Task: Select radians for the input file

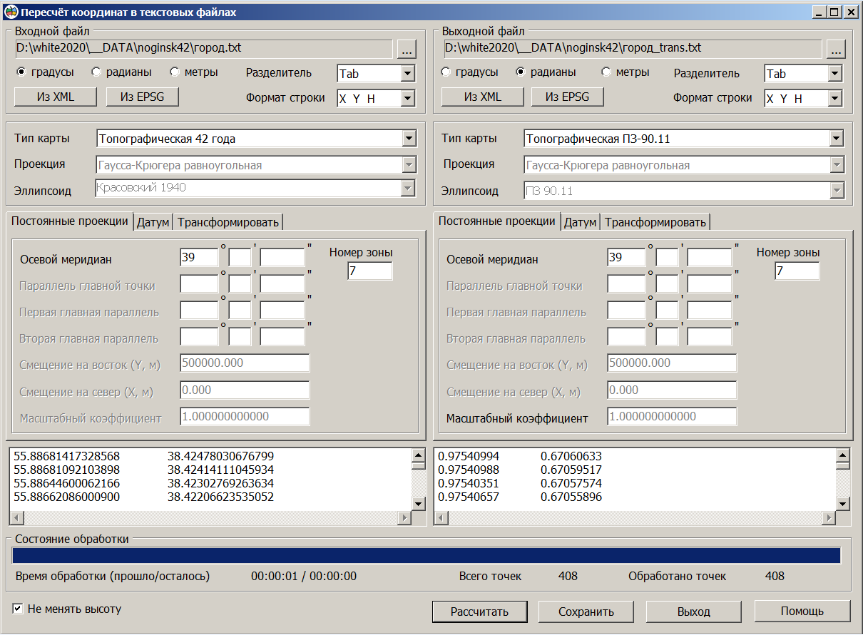Action: coord(97,72)
